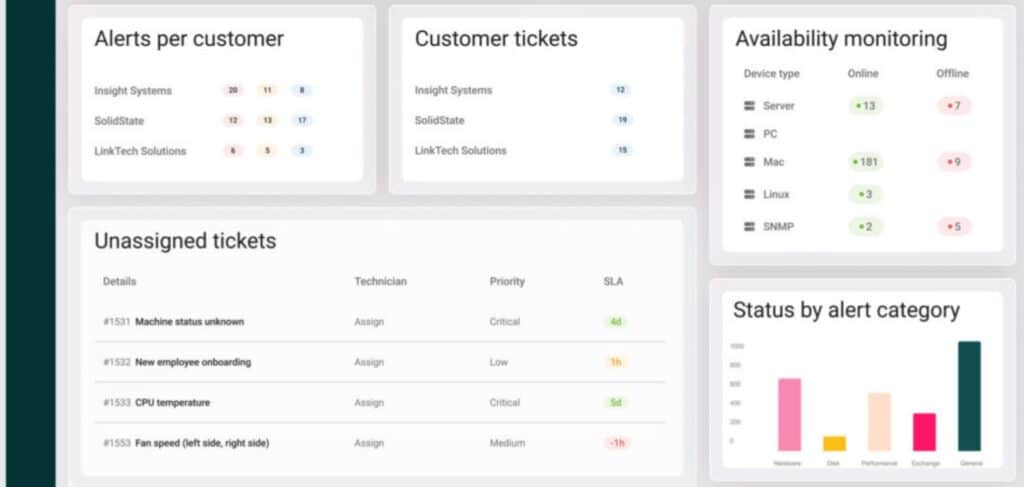1024x487 pixels.
Task: Click the Online column header
Action: (863, 74)
